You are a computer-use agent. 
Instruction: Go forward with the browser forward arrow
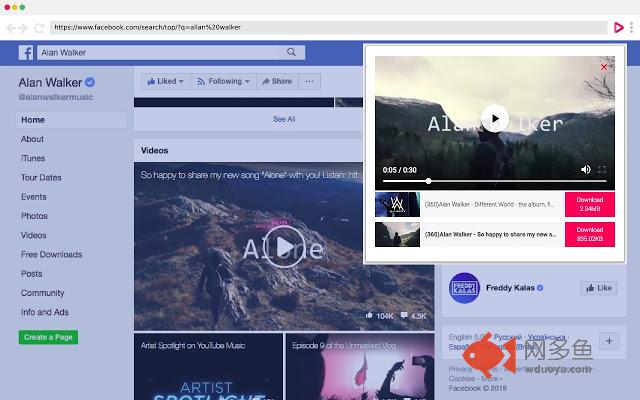pyautogui.click(x=22, y=28)
